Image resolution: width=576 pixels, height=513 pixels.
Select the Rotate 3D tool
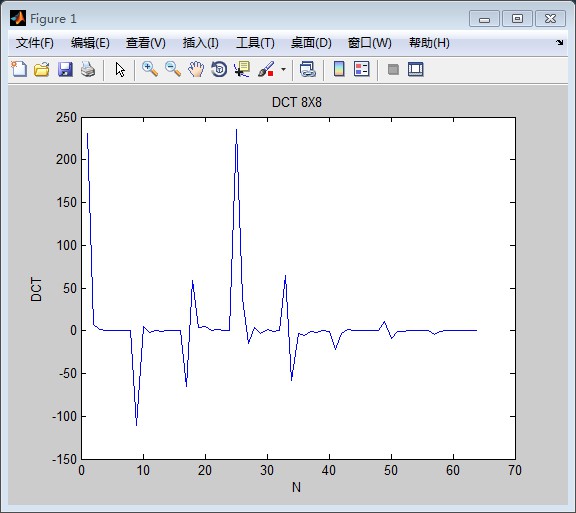pos(219,69)
